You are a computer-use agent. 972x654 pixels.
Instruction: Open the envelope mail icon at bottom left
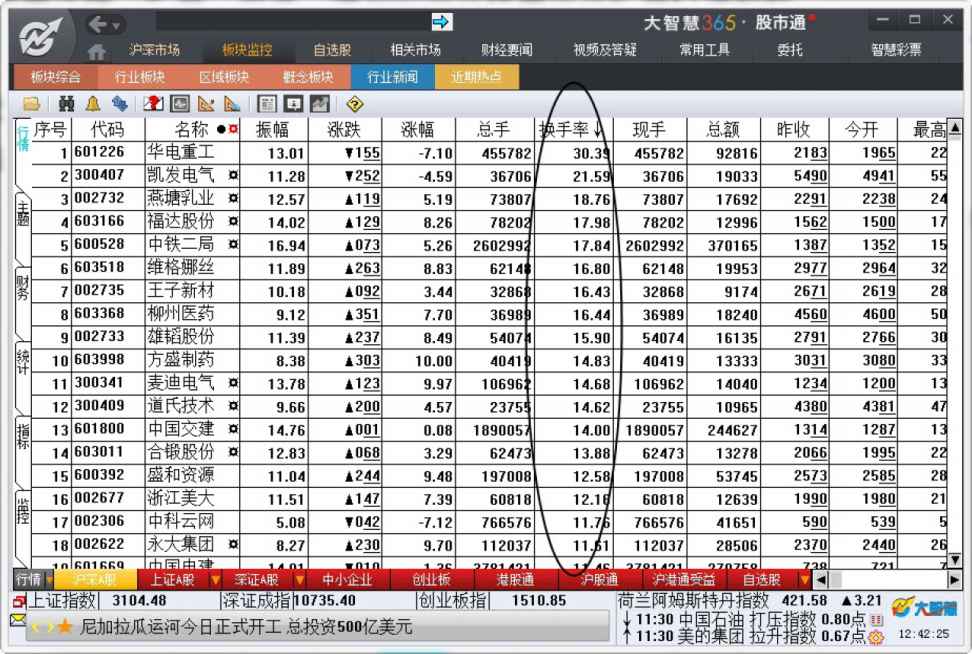(x=18, y=620)
